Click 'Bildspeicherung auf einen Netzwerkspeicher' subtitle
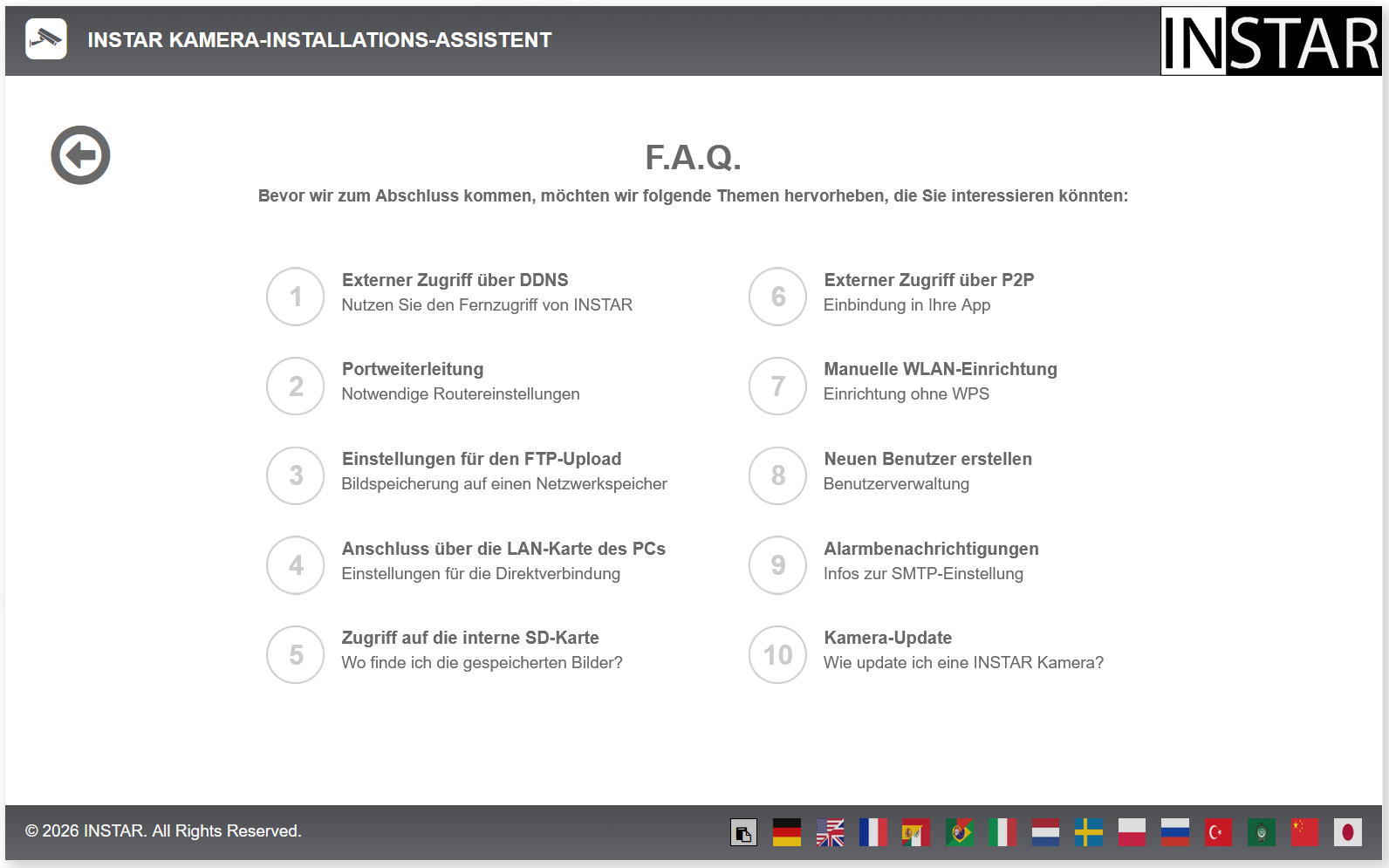 [504, 484]
